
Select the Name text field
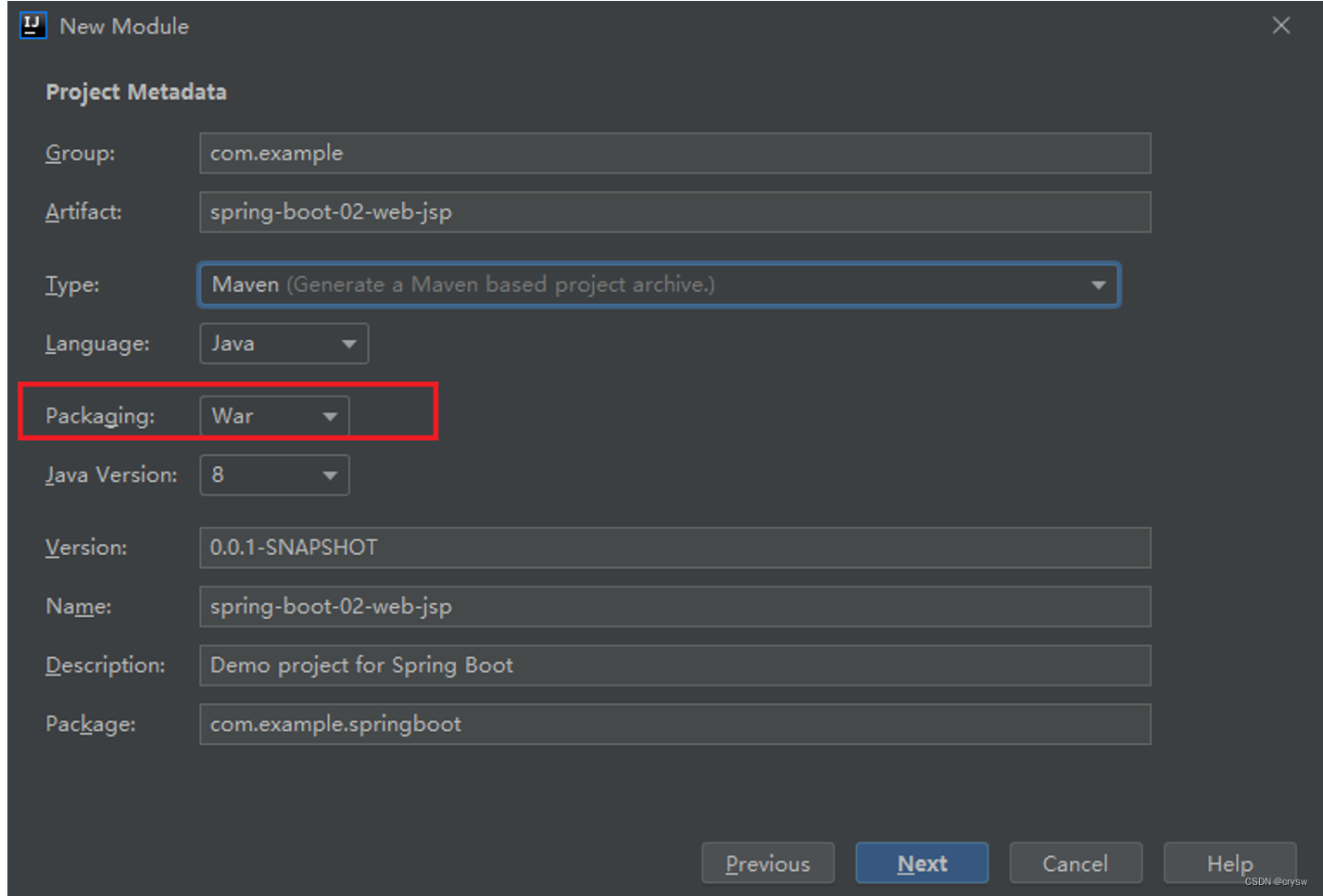coord(675,607)
